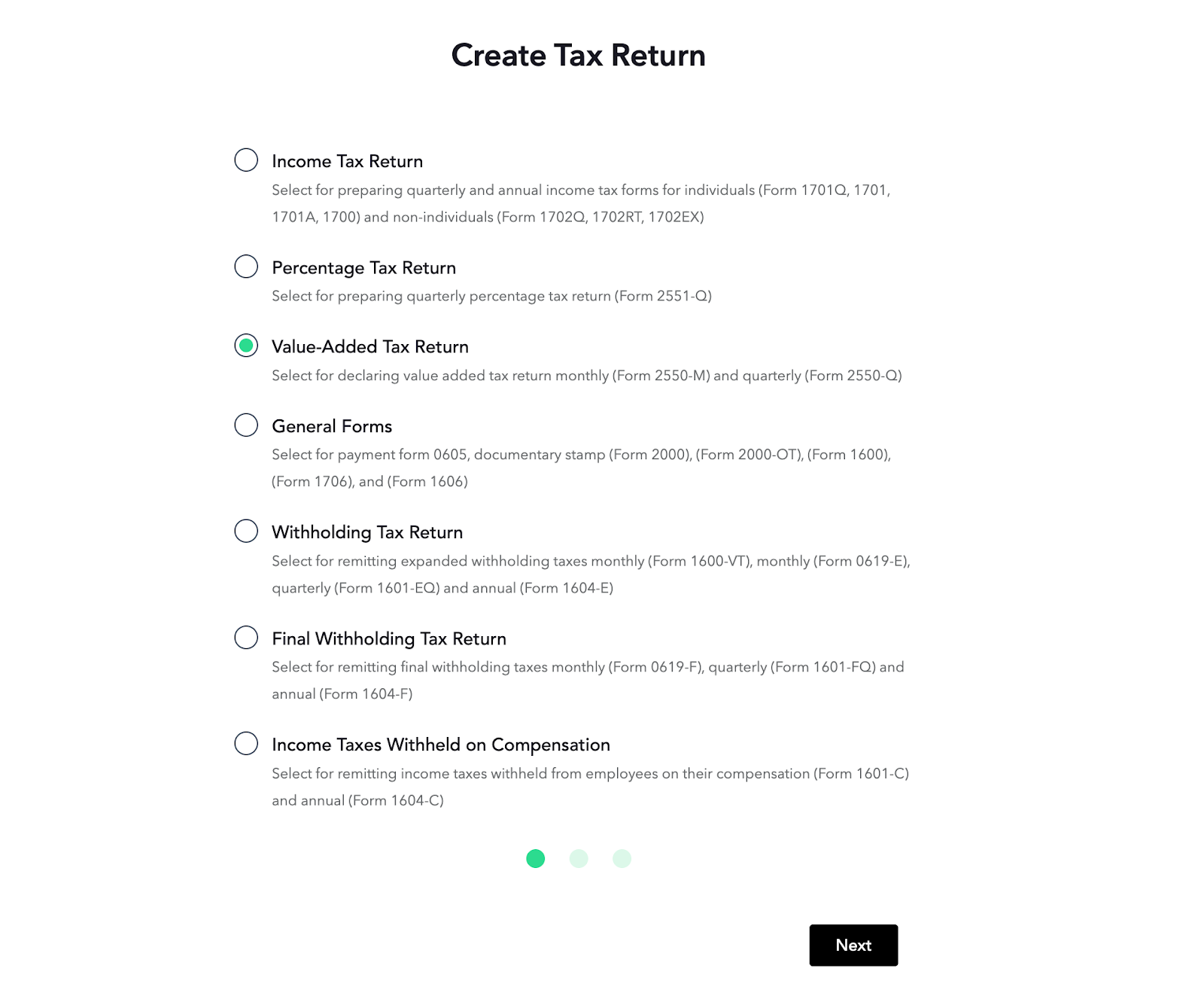Click the selected Value-Added Tax Return radio
Image resolution: width=1204 pixels, height=999 pixels.
pyautogui.click(x=246, y=346)
